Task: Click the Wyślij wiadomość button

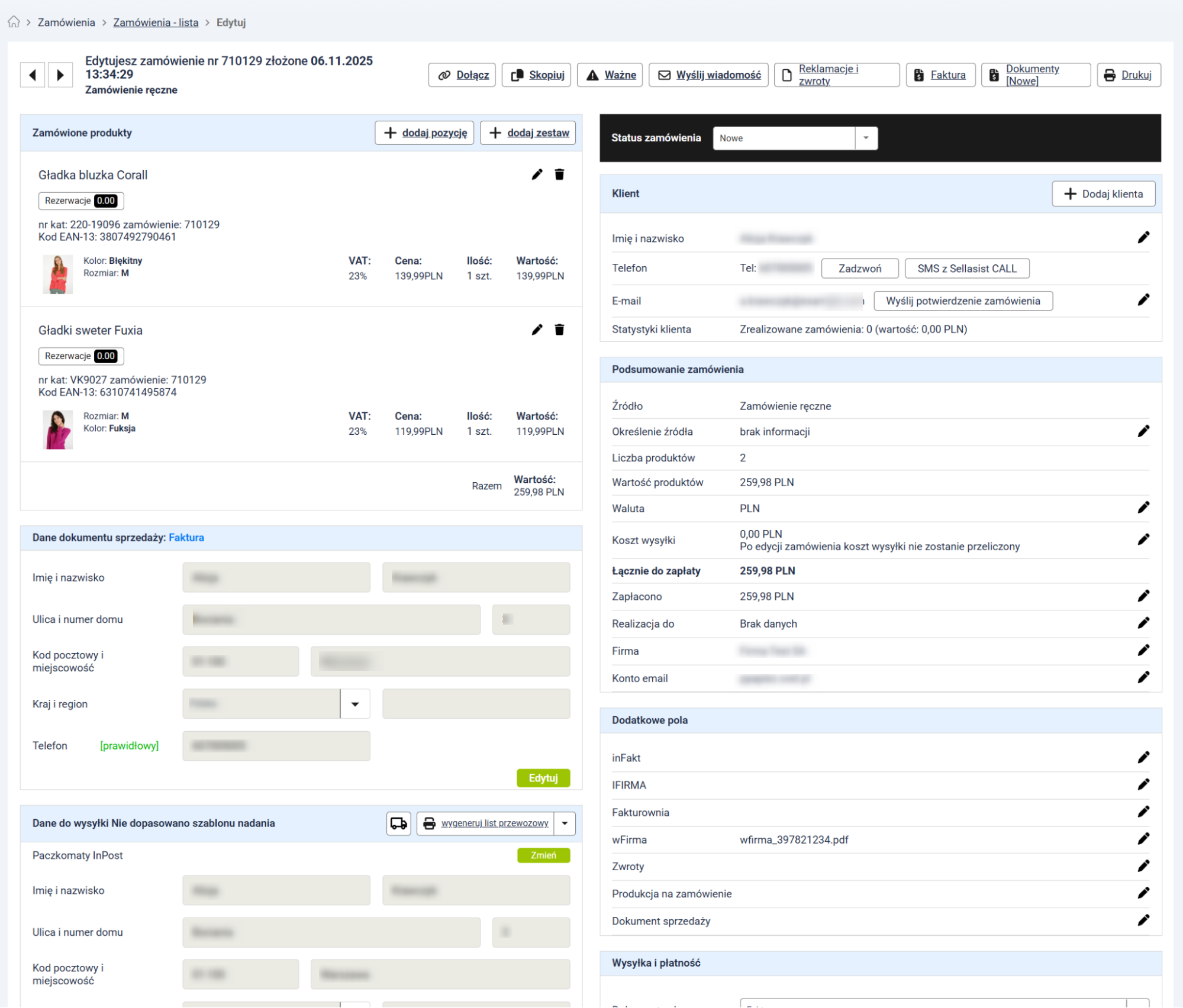Action: (x=708, y=75)
